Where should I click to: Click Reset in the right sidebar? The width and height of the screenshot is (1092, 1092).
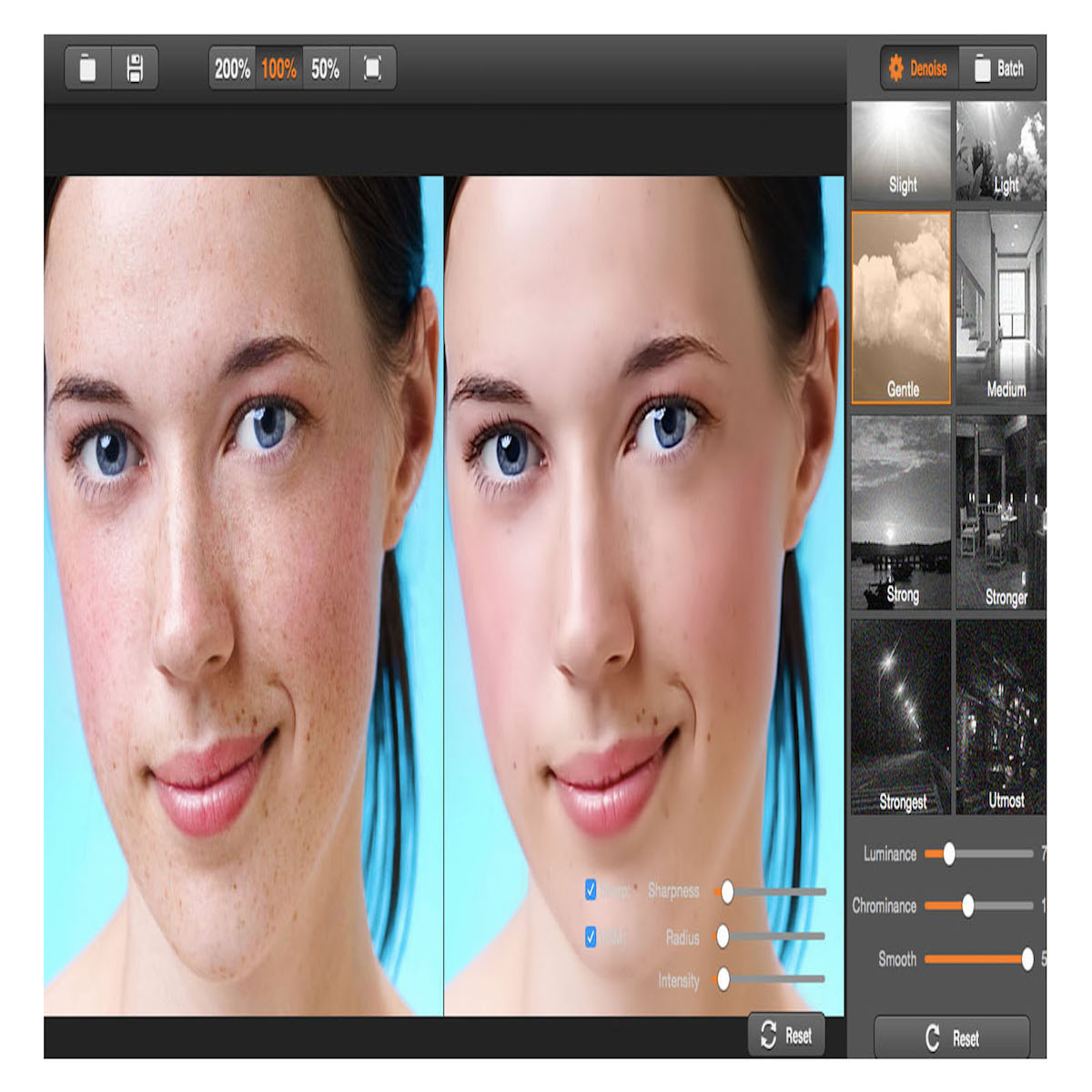coord(952,1038)
